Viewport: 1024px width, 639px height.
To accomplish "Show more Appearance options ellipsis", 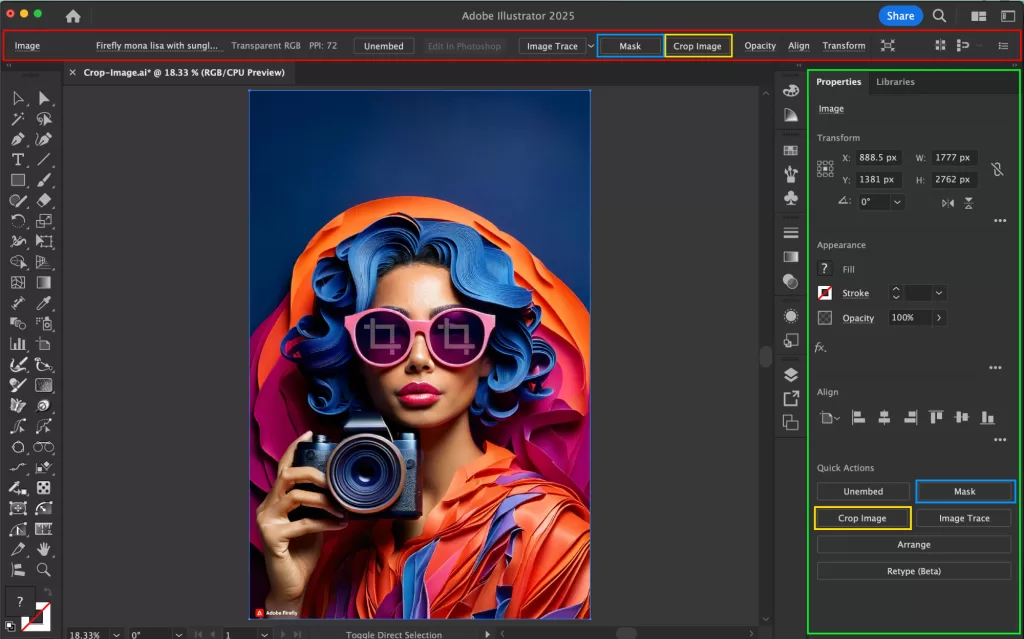I will tap(995, 368).
